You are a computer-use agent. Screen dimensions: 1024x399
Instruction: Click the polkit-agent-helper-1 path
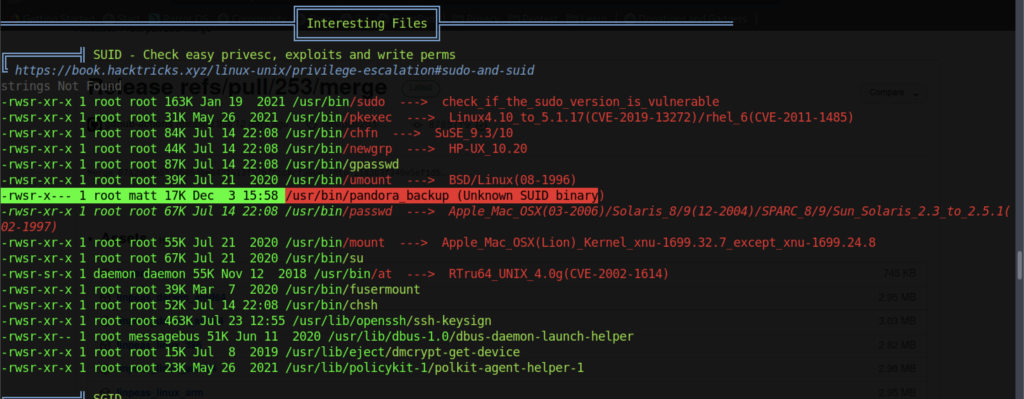click(x=434, y=368)
